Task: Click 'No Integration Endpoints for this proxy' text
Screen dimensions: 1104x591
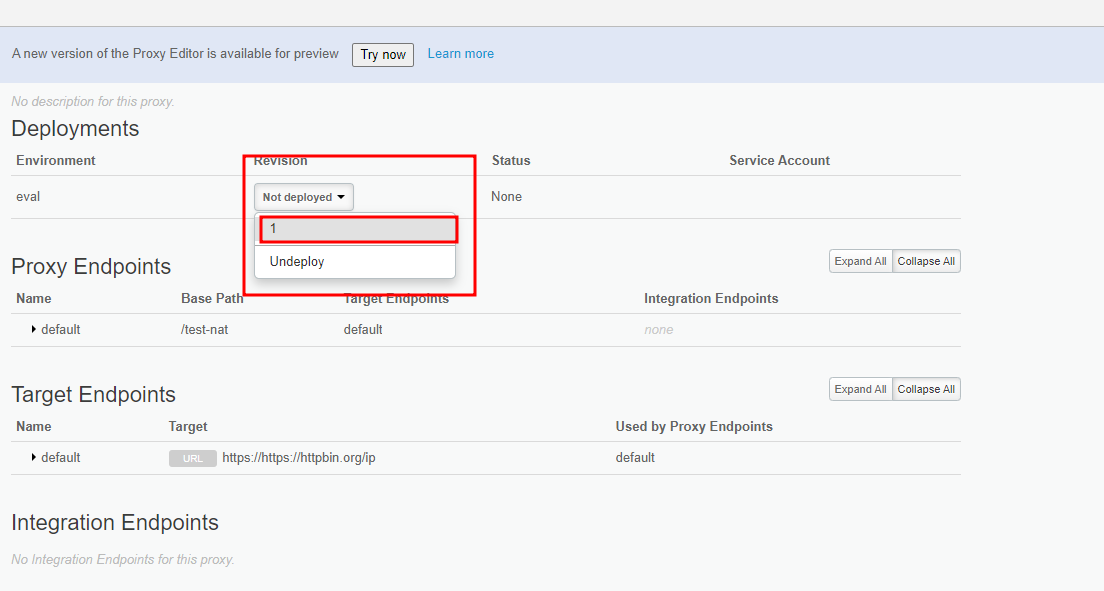Action: tap(123, 559)
